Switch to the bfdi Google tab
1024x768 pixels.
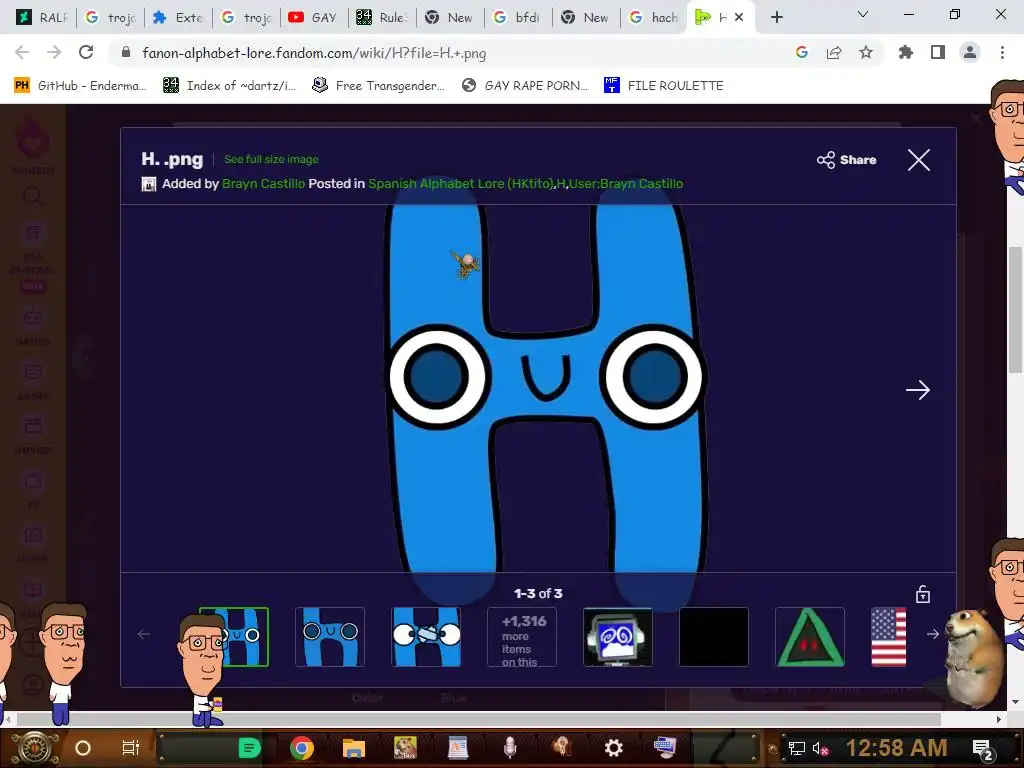point(518,18)
